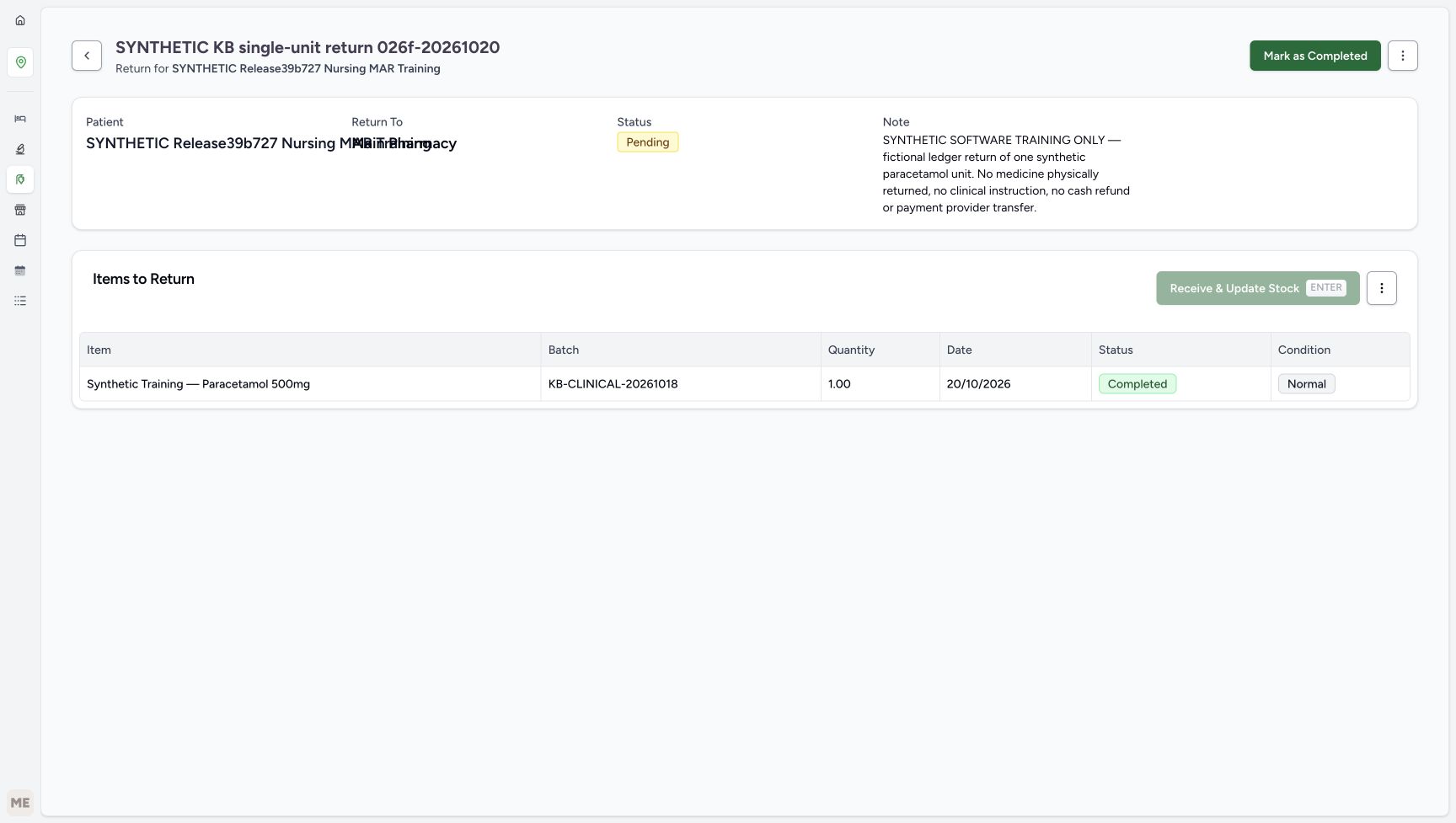Open the bed icon in sidebar
Screen dimensions: 1456x823
[20, 119]
